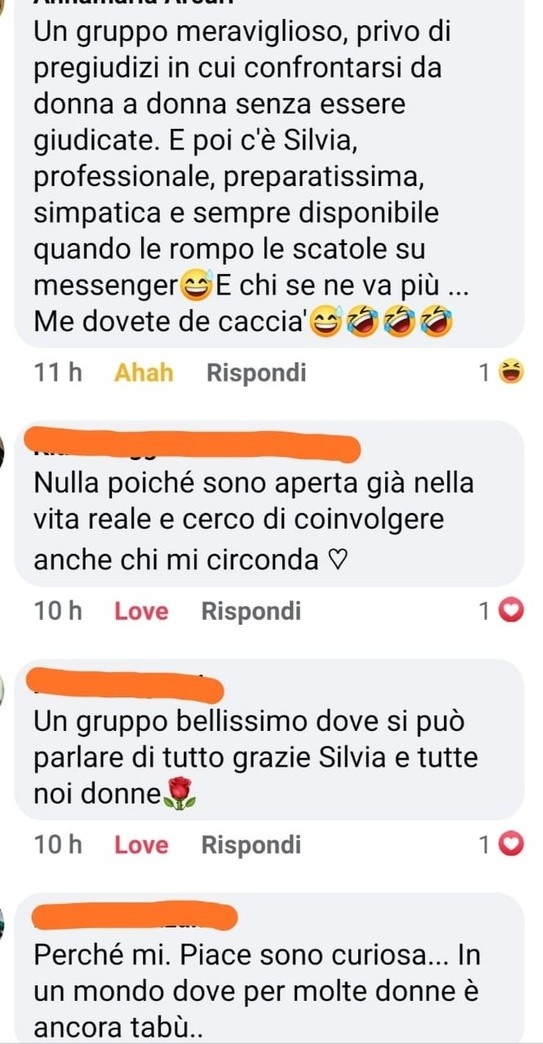The width and height of the screenshot is (543, 1044).
Task: Click the 10 h timestamp under 'noi donne'
Action: [x=58, y=845]
